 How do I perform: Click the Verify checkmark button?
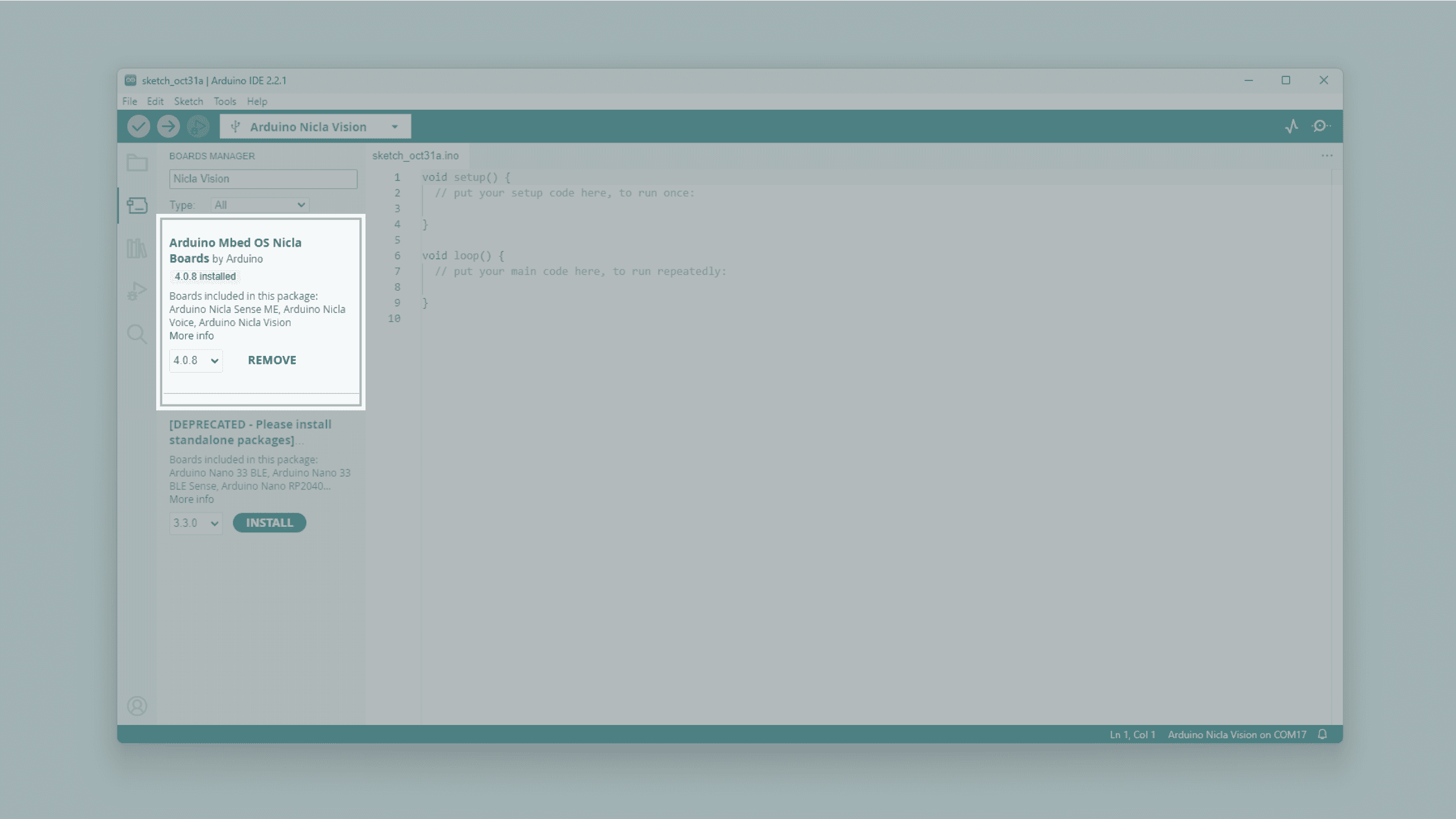click(x=138, y=126)
